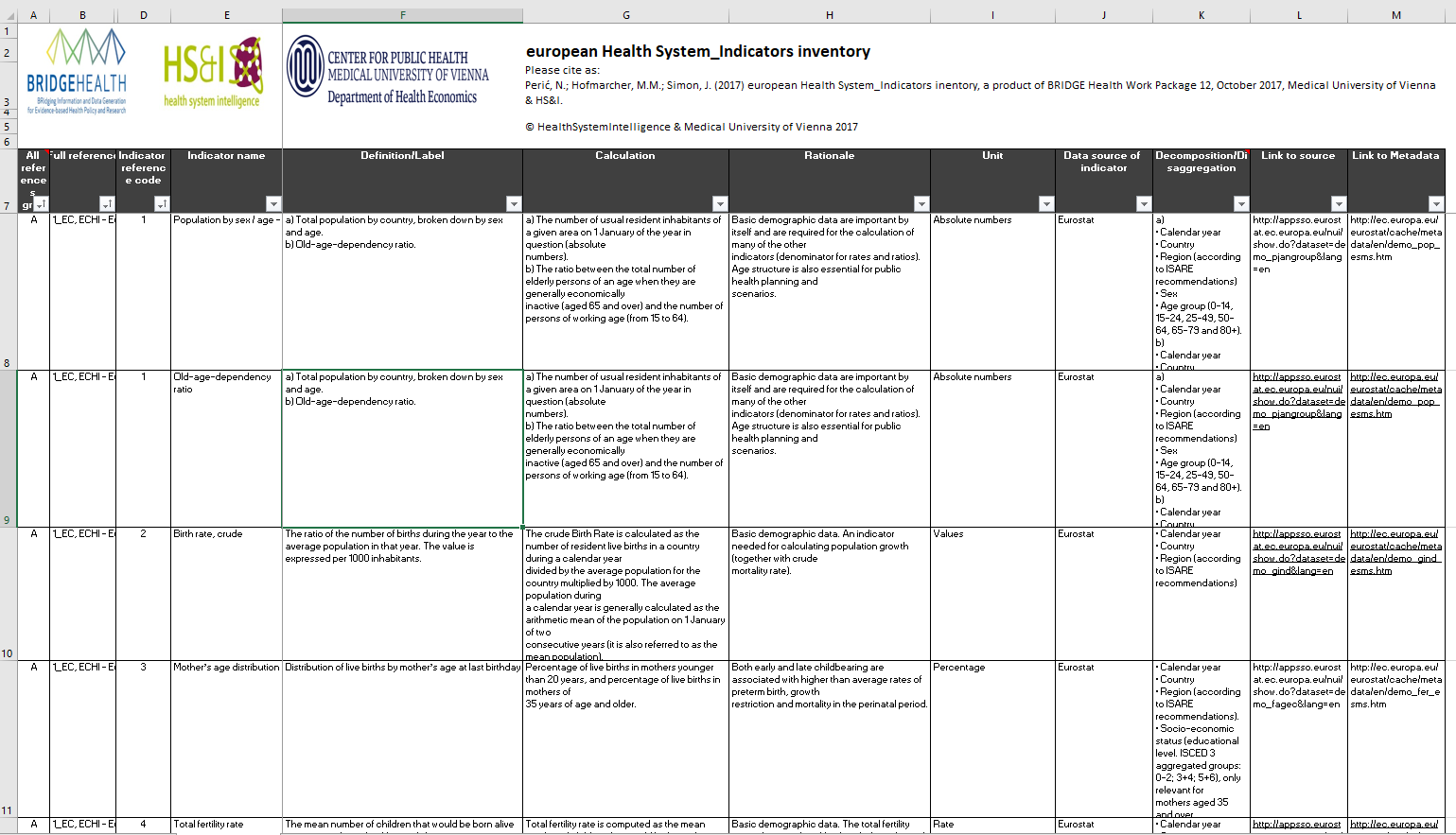This screenshot has width=1456, height=835.
Task: Open the Calculation column filter dropdown
Action: point(720,204)
